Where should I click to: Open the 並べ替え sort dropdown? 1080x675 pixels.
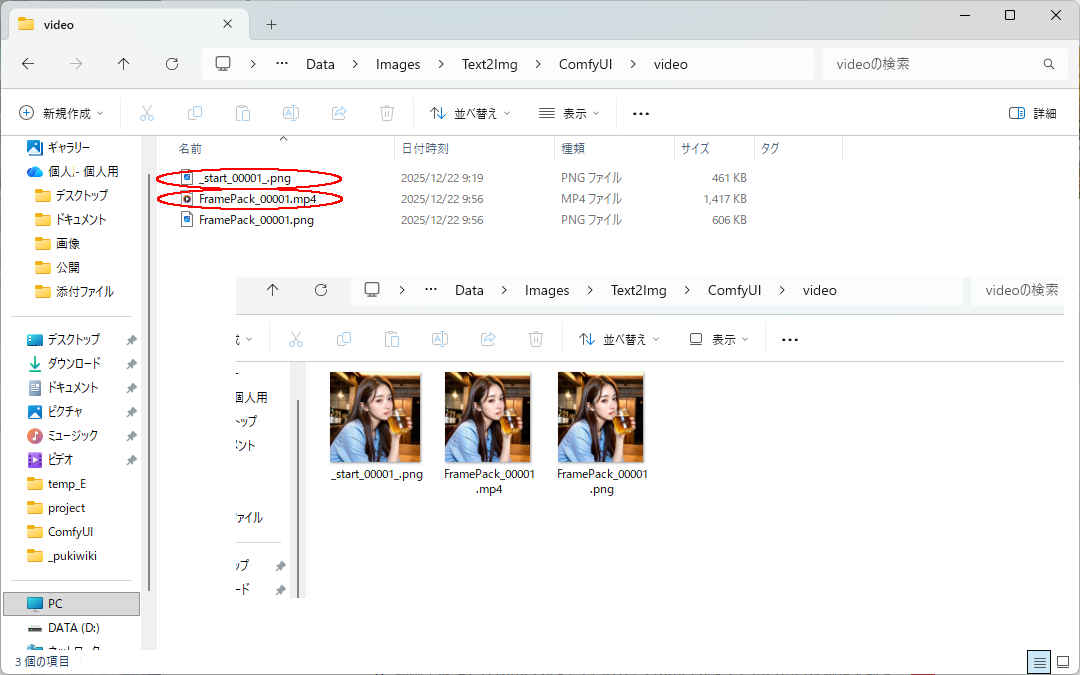[470, 113]
